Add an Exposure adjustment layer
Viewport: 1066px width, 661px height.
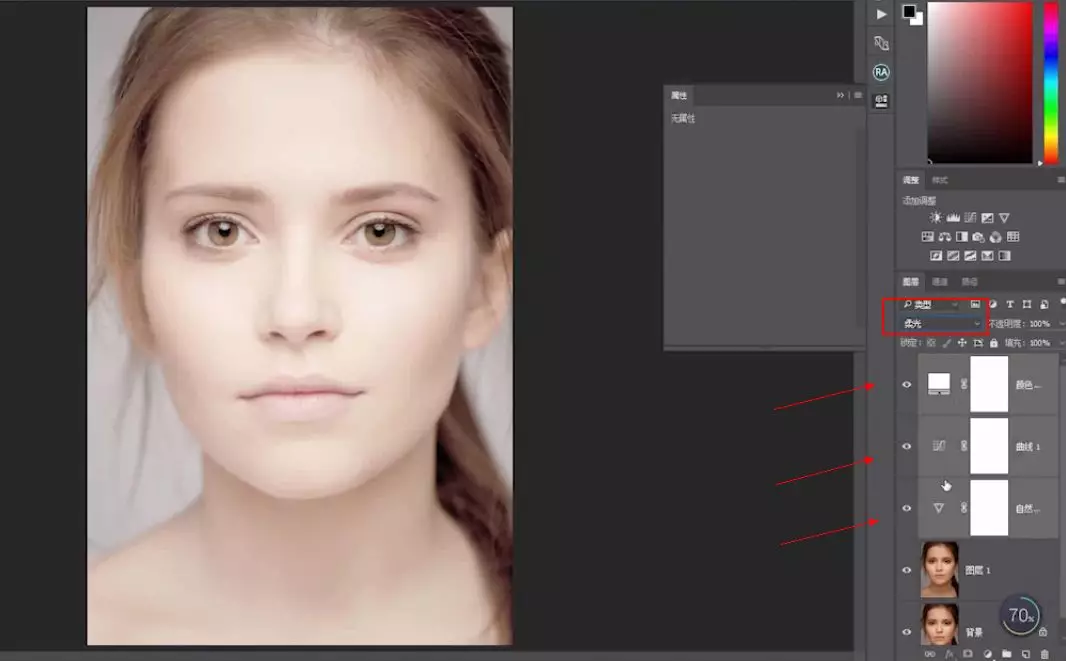987,218
